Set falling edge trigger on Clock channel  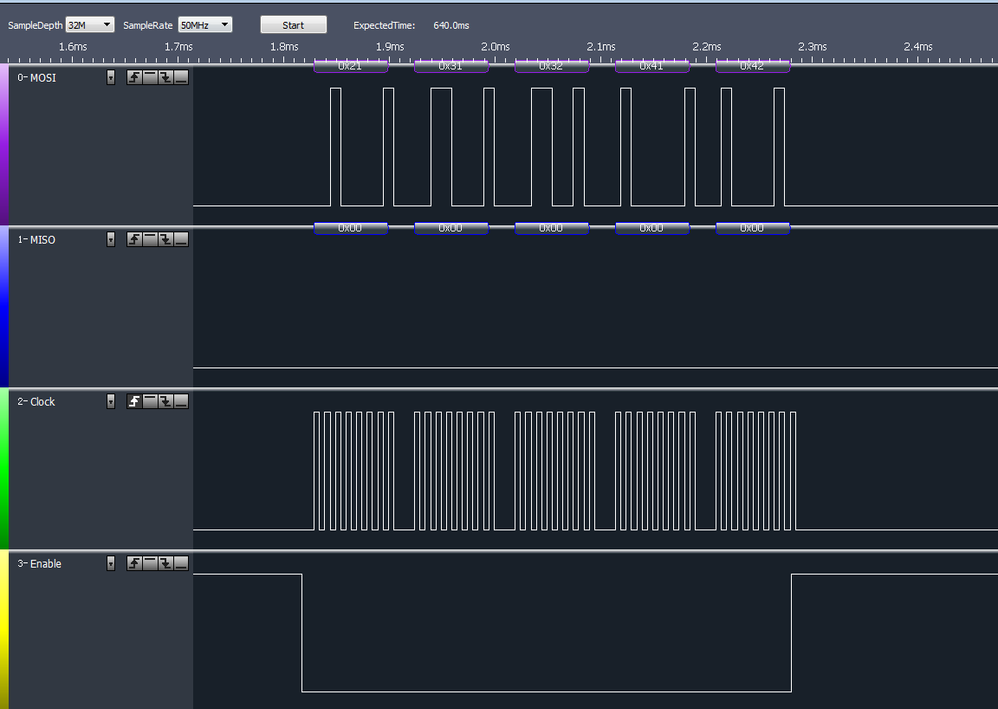click(x=166, y=401)
